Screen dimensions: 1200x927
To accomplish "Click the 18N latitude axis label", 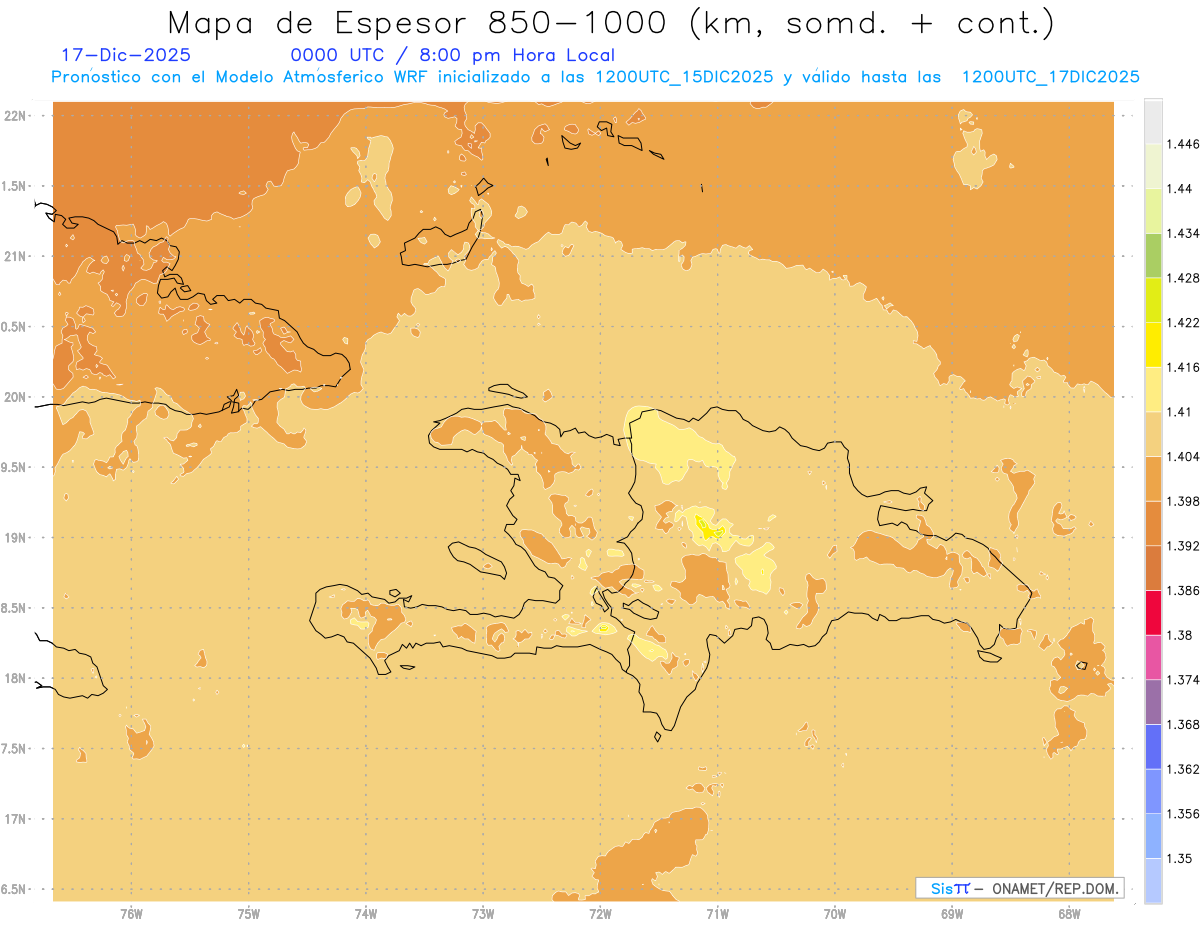I will [15, 678].
